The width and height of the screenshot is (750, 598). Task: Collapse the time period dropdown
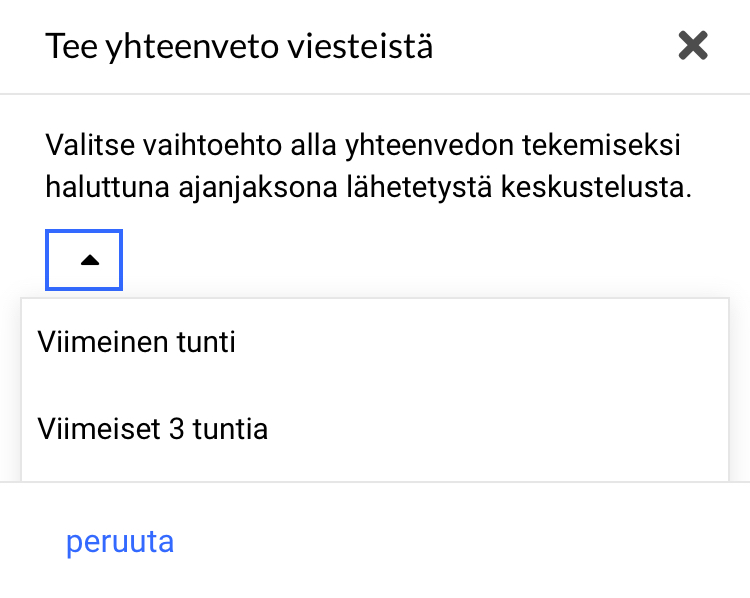84,260
